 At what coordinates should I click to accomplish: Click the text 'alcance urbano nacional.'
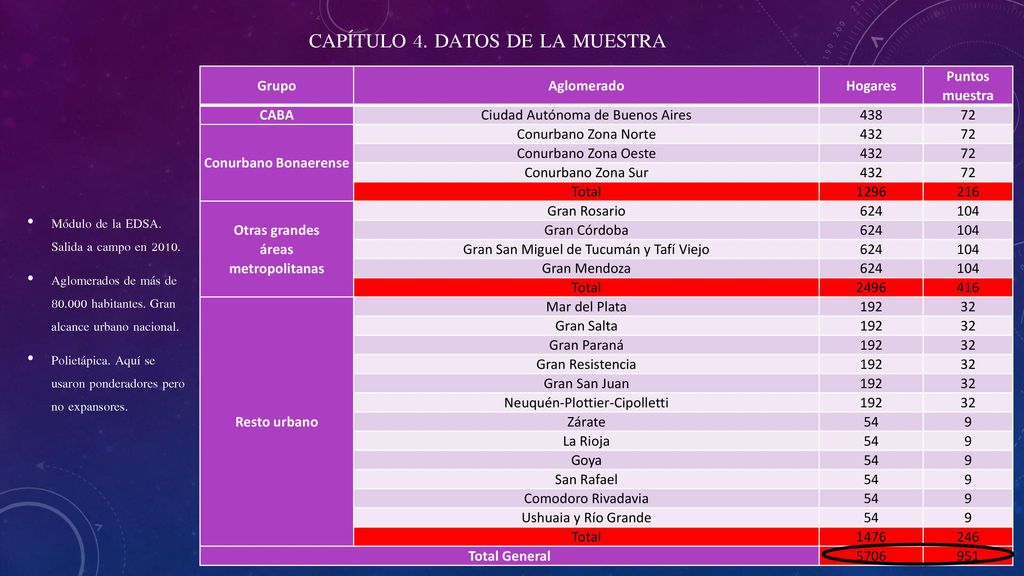[115, 327]
